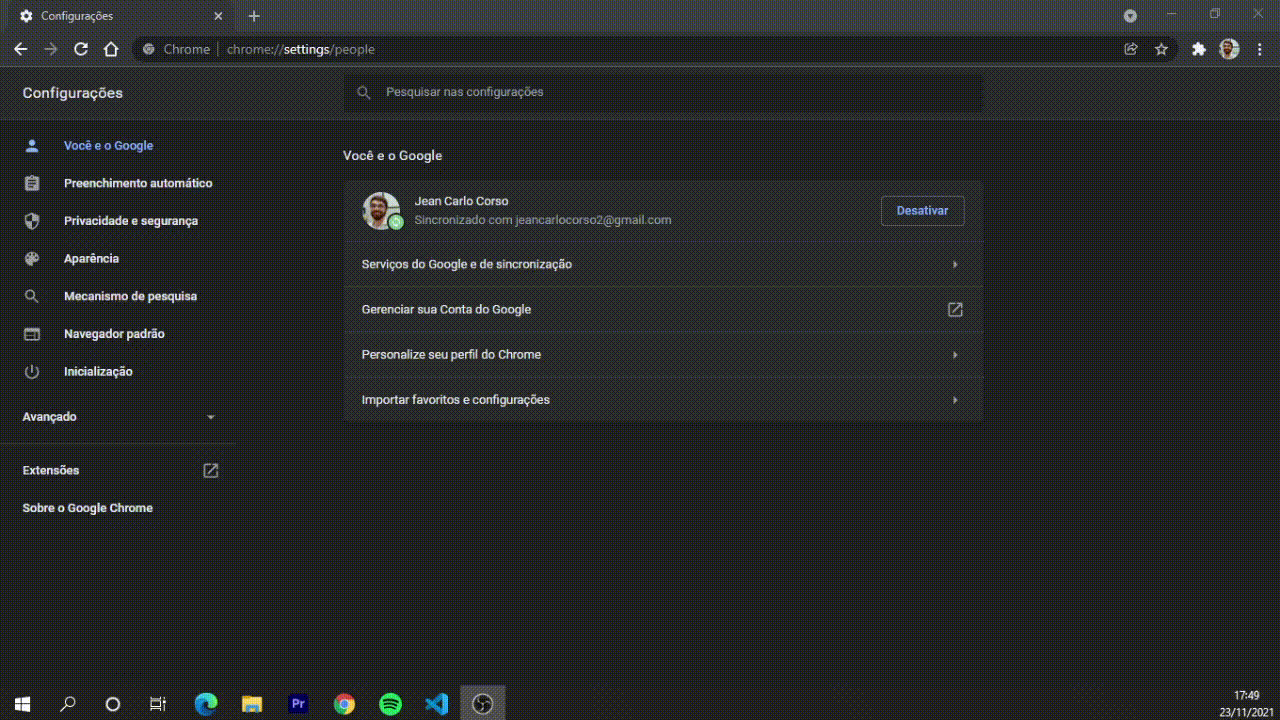
Task: Open Importar favoritos e configurações
Action: [x=663, y=399]
